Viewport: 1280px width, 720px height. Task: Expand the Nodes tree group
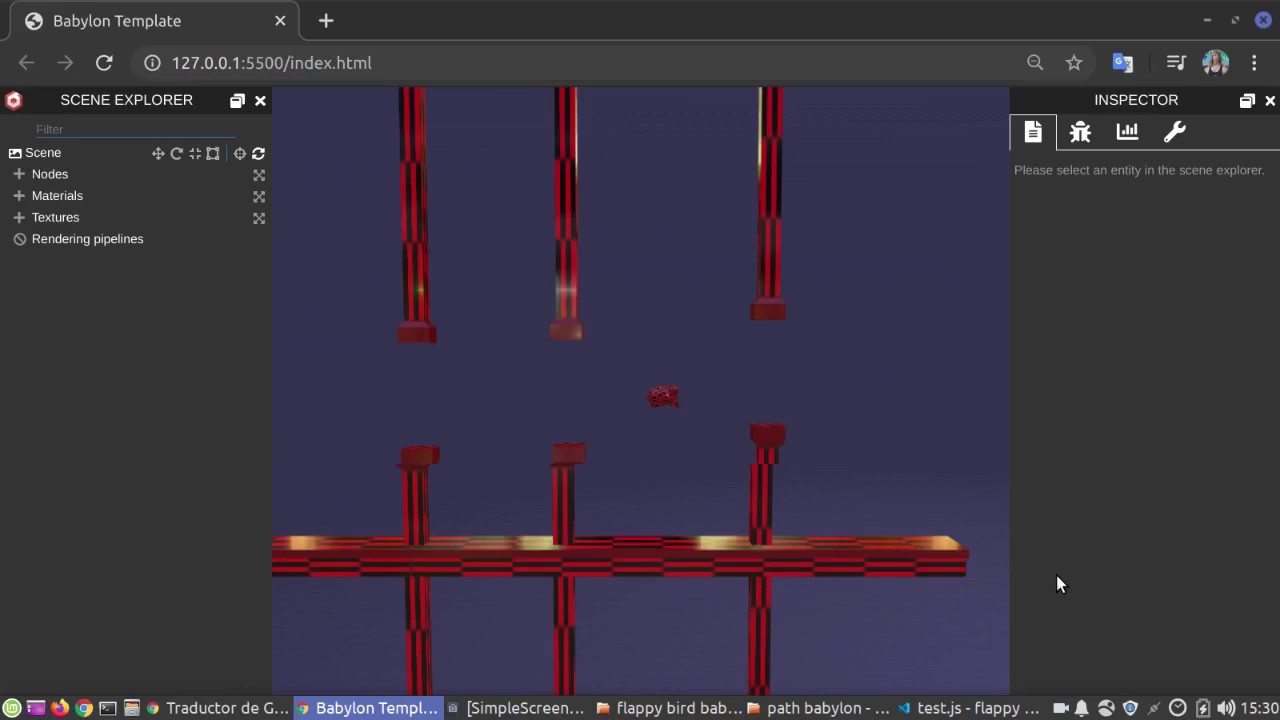click(19, 174)
